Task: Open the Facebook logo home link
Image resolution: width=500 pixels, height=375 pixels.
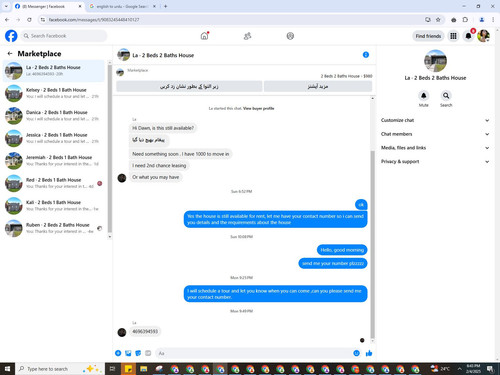Action: click(11, 36)
